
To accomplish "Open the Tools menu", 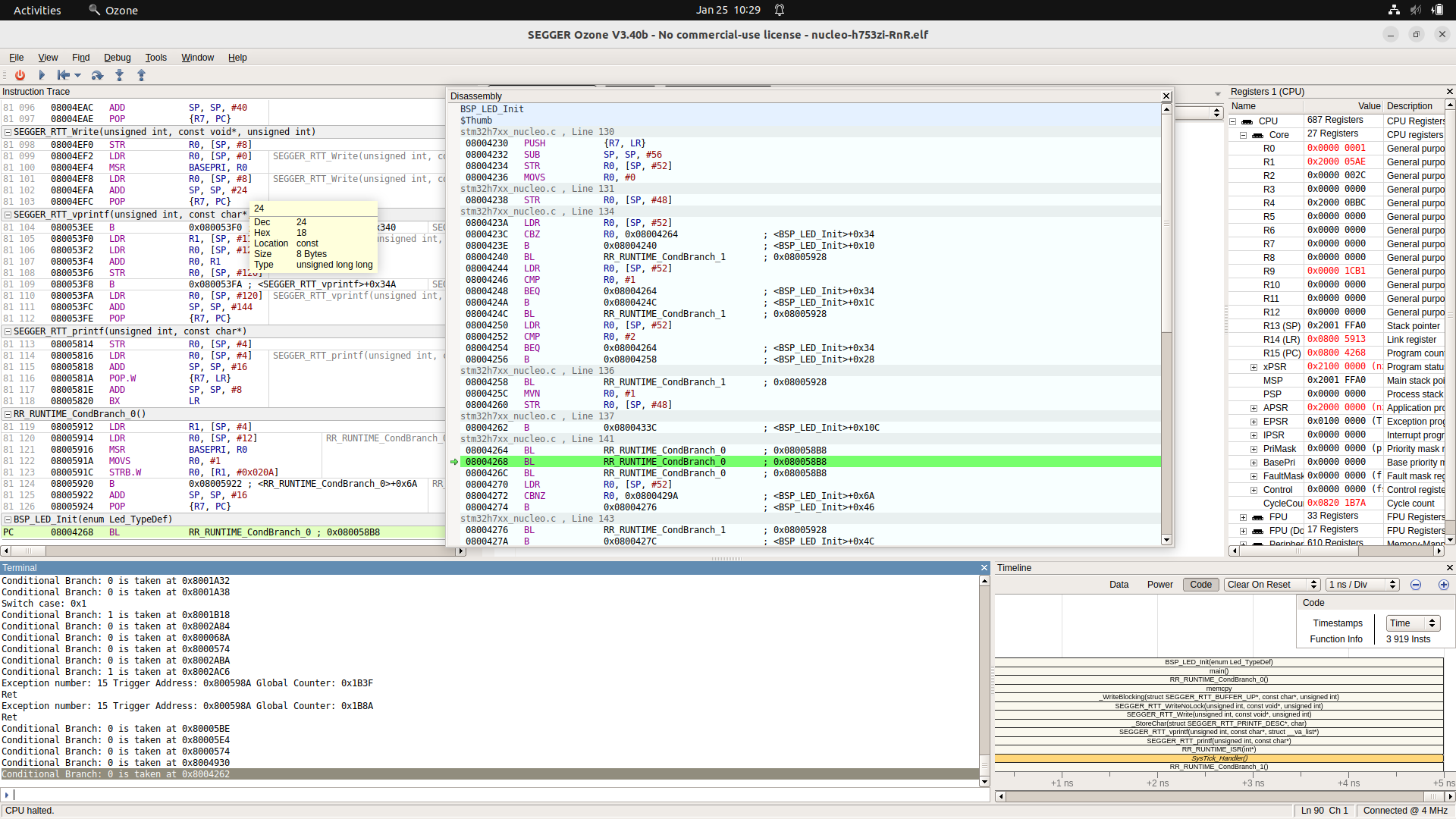I will point(155,58).
